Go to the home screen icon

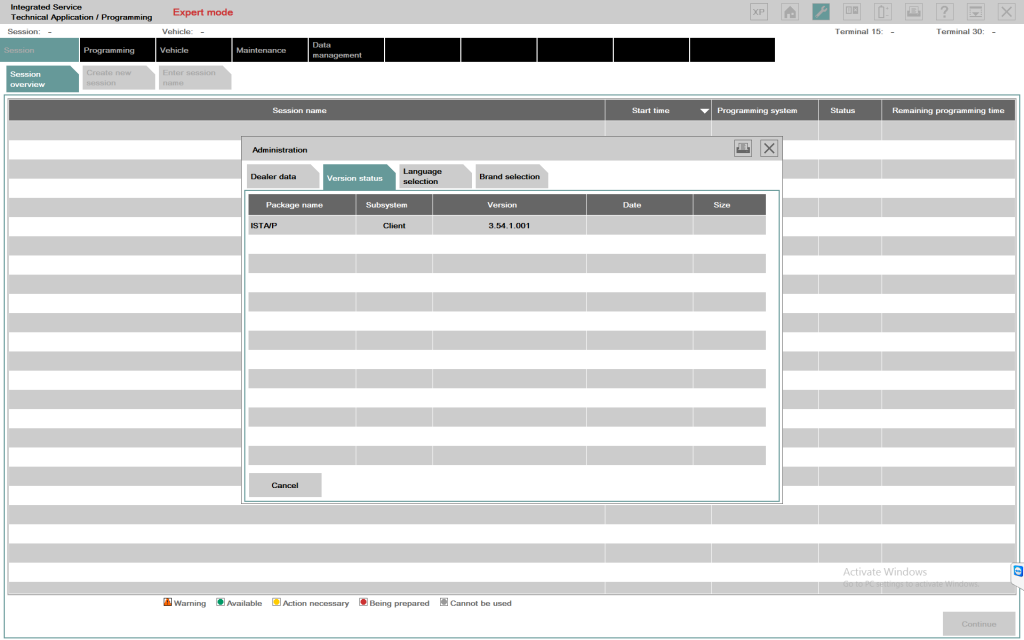pyautogui.click(x=790, y=12)
